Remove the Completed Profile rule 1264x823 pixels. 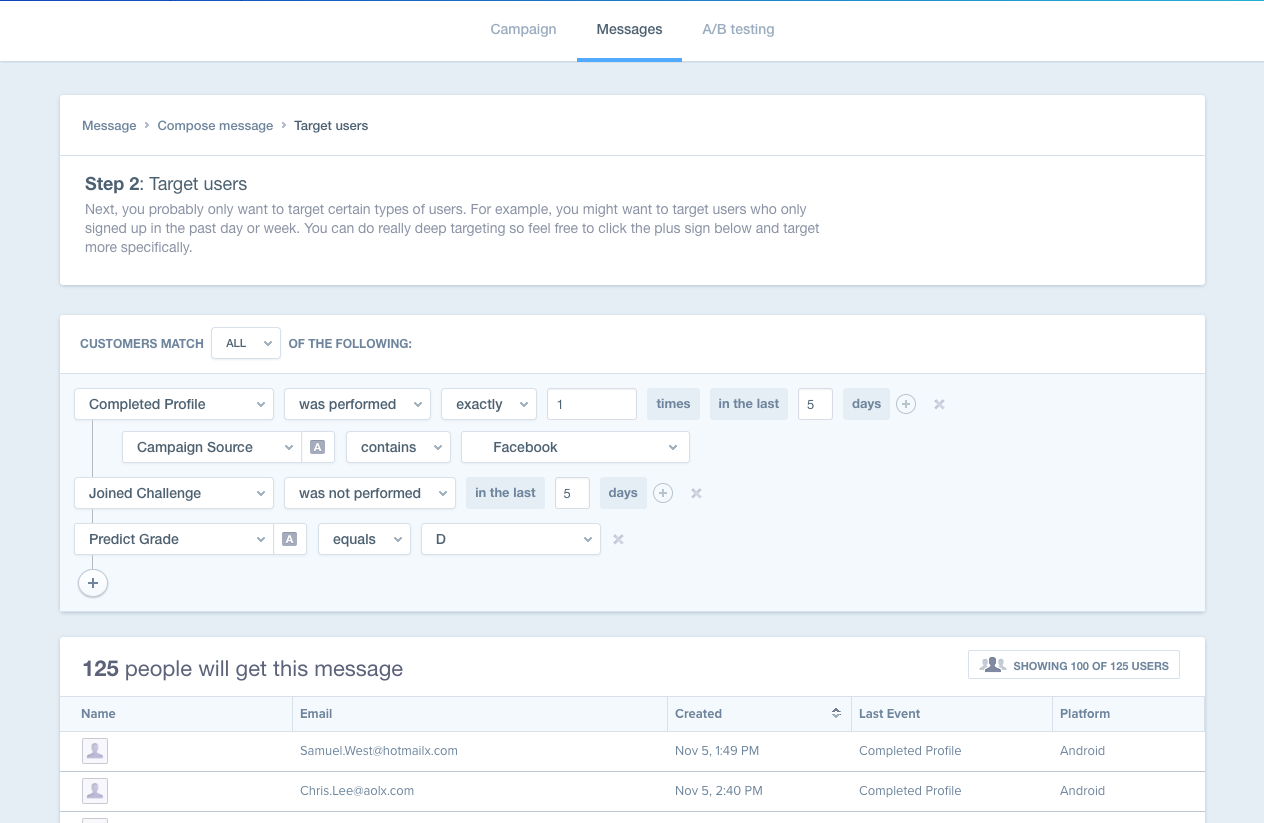[939, 404]
